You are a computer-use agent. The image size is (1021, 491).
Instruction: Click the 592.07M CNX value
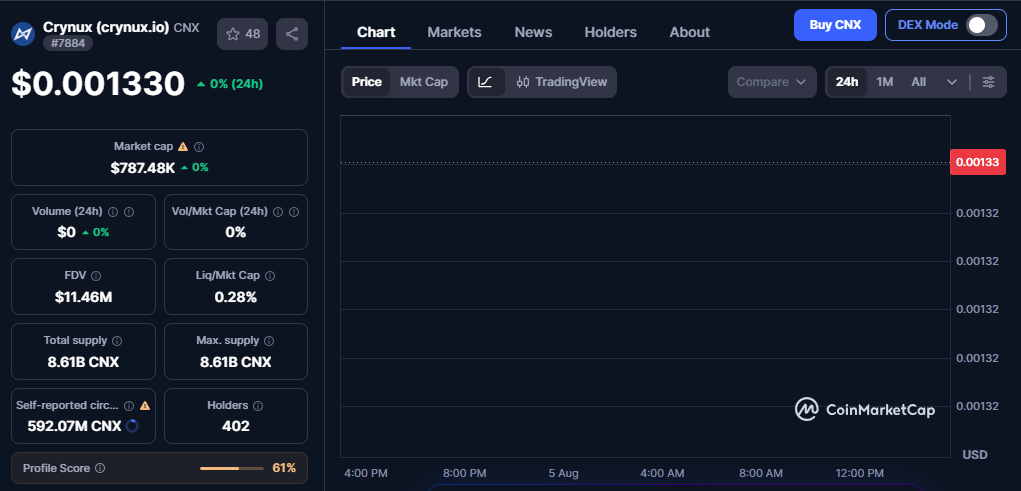pyautogui.click(x=74, y=427)
